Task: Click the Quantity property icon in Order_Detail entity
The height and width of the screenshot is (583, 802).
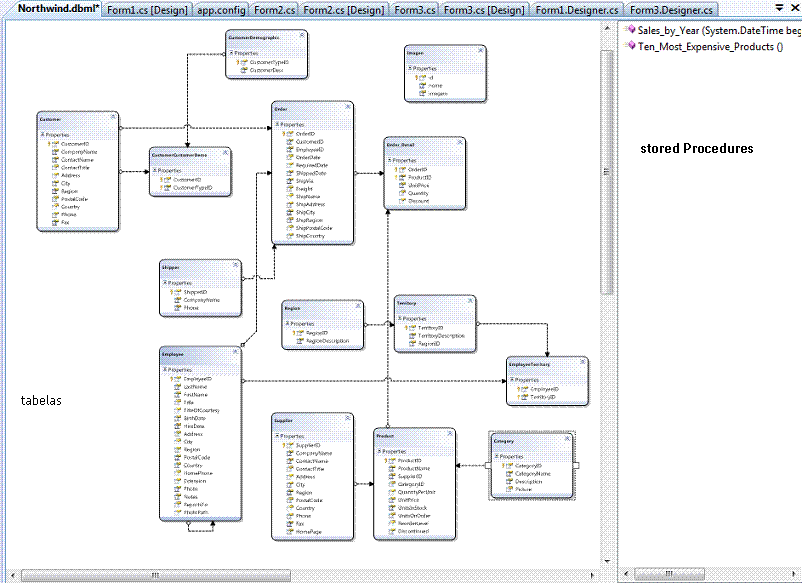Action: [403, 193]
